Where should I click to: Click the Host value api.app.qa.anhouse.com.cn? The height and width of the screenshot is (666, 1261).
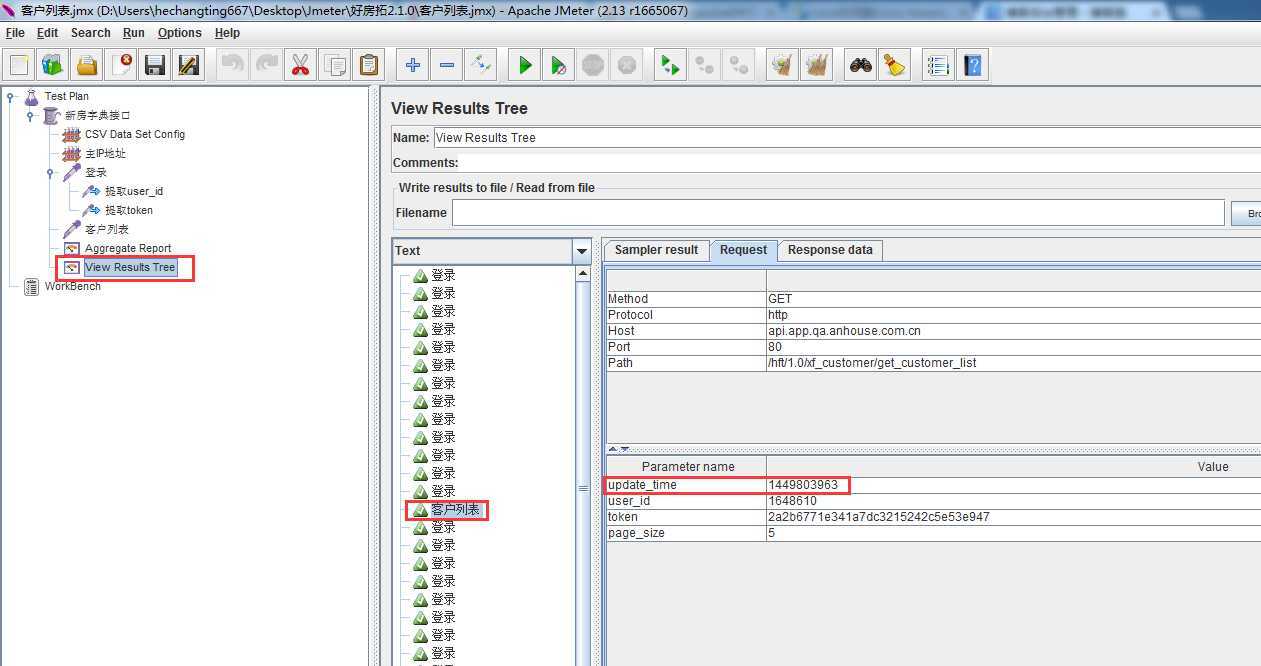(x=844, y=331)
